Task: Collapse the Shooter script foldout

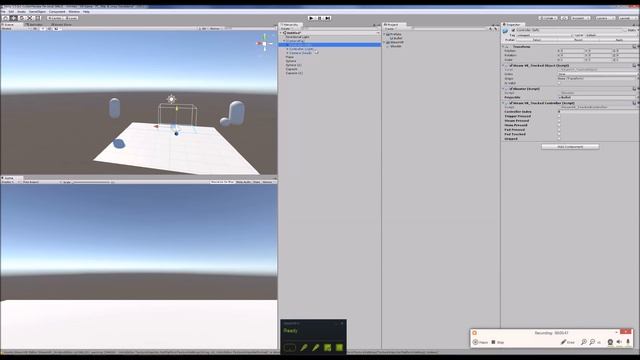Action: (504, 89)
